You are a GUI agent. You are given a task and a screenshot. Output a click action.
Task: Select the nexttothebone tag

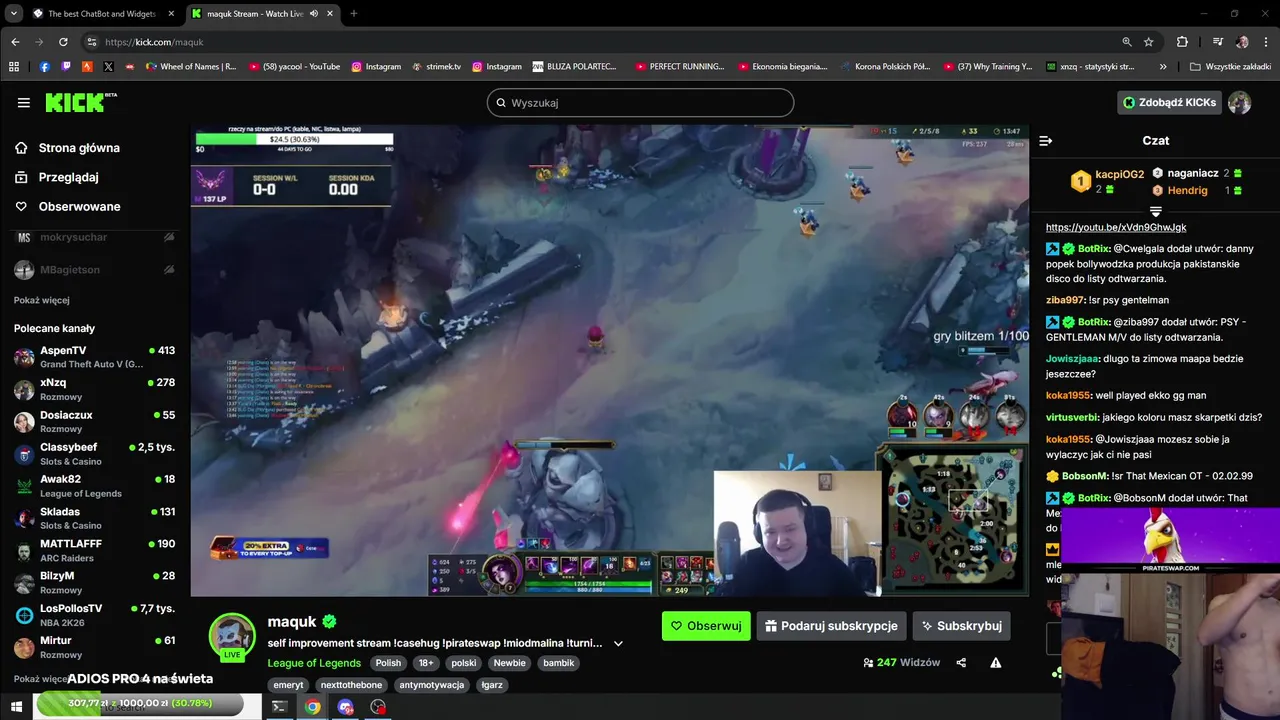[x=351, y=685]
